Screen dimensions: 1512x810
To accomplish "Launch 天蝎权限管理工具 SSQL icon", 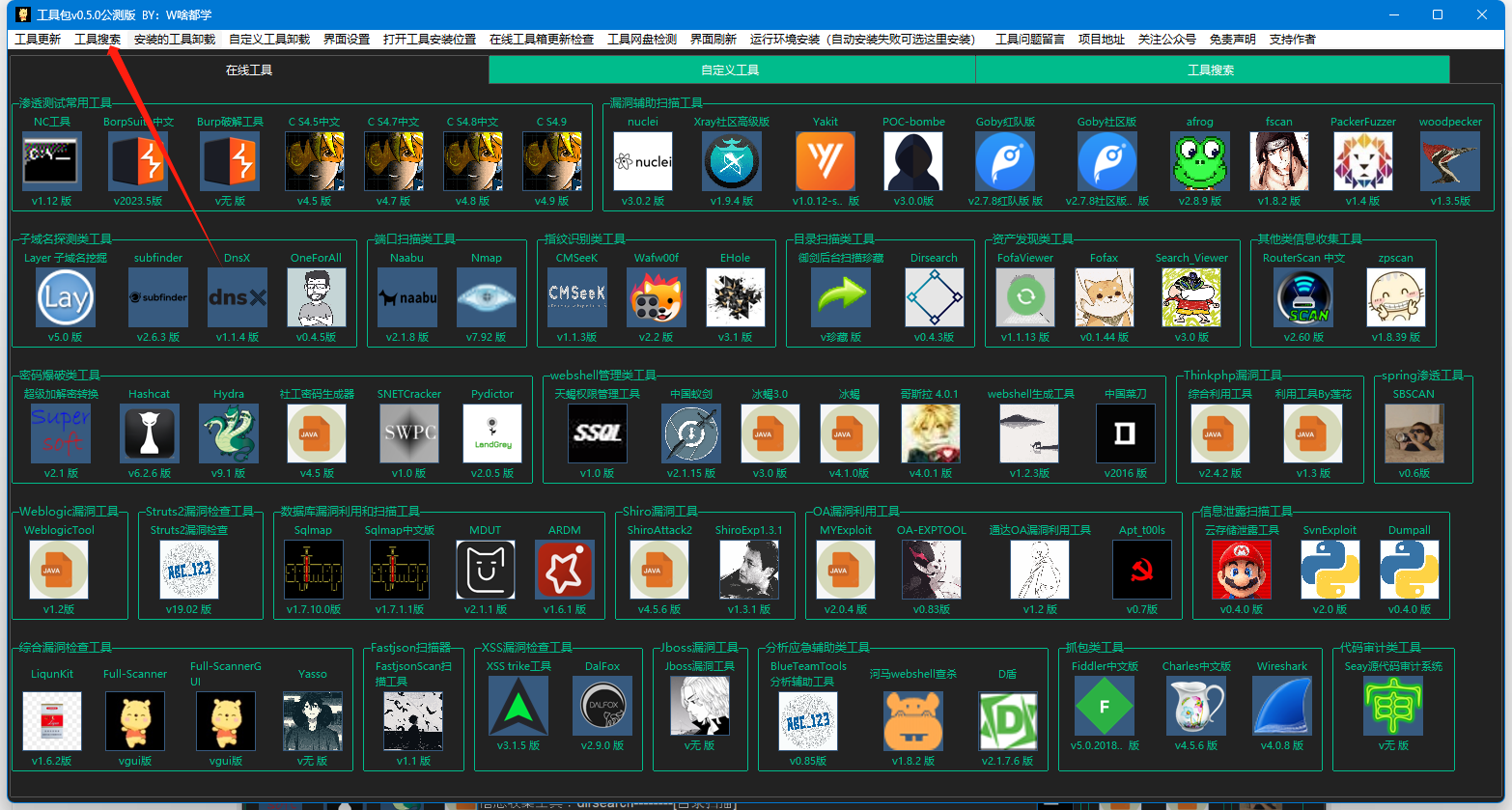I will tap(598, 433).
